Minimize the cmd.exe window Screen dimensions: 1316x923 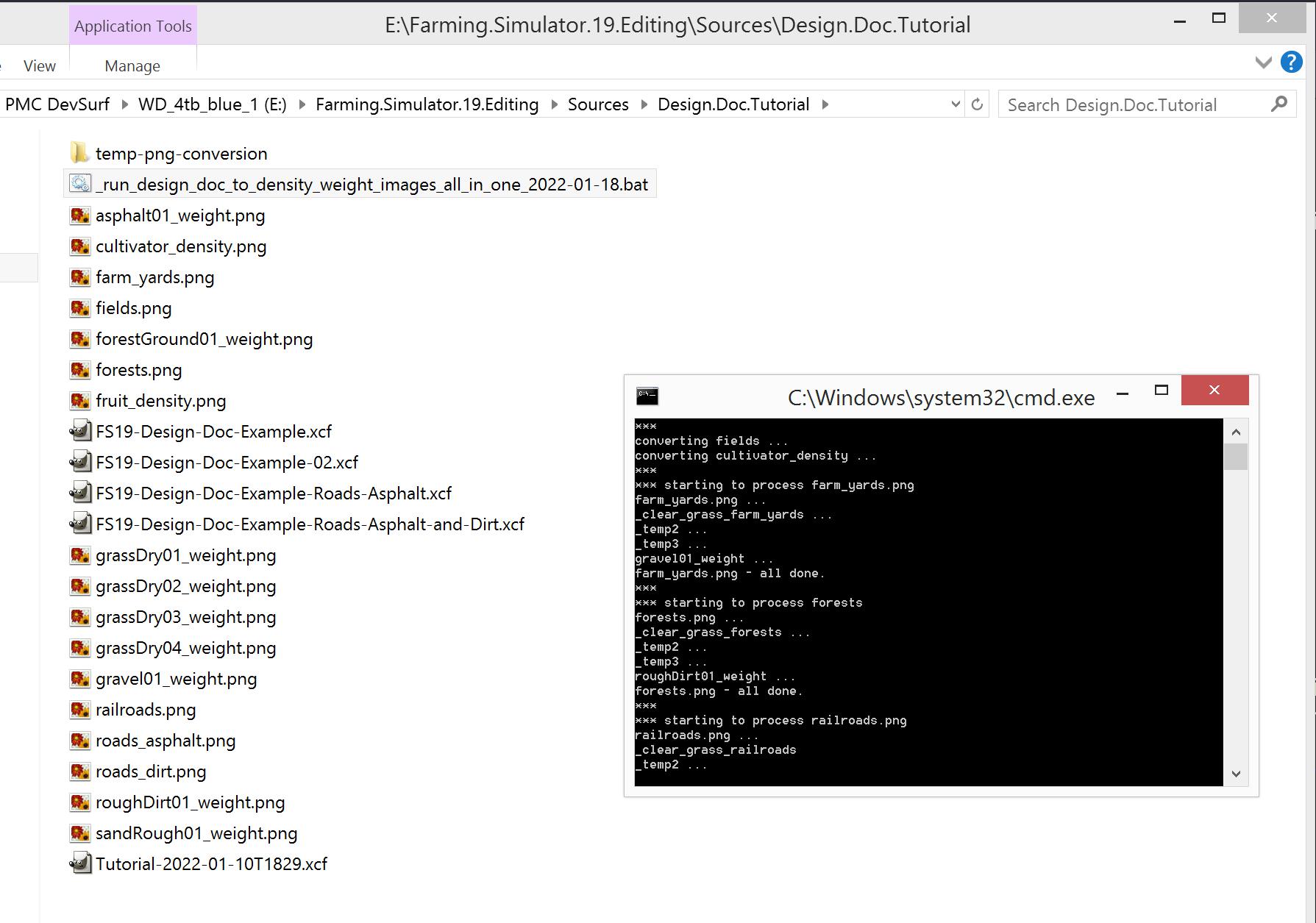tap(1123, 393)
